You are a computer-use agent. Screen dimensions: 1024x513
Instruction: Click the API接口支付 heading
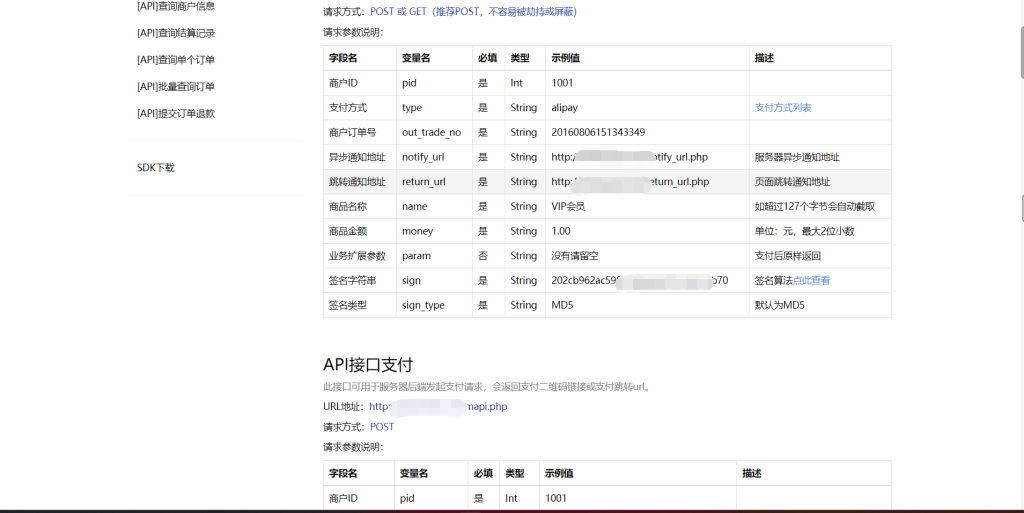[368, 364]
